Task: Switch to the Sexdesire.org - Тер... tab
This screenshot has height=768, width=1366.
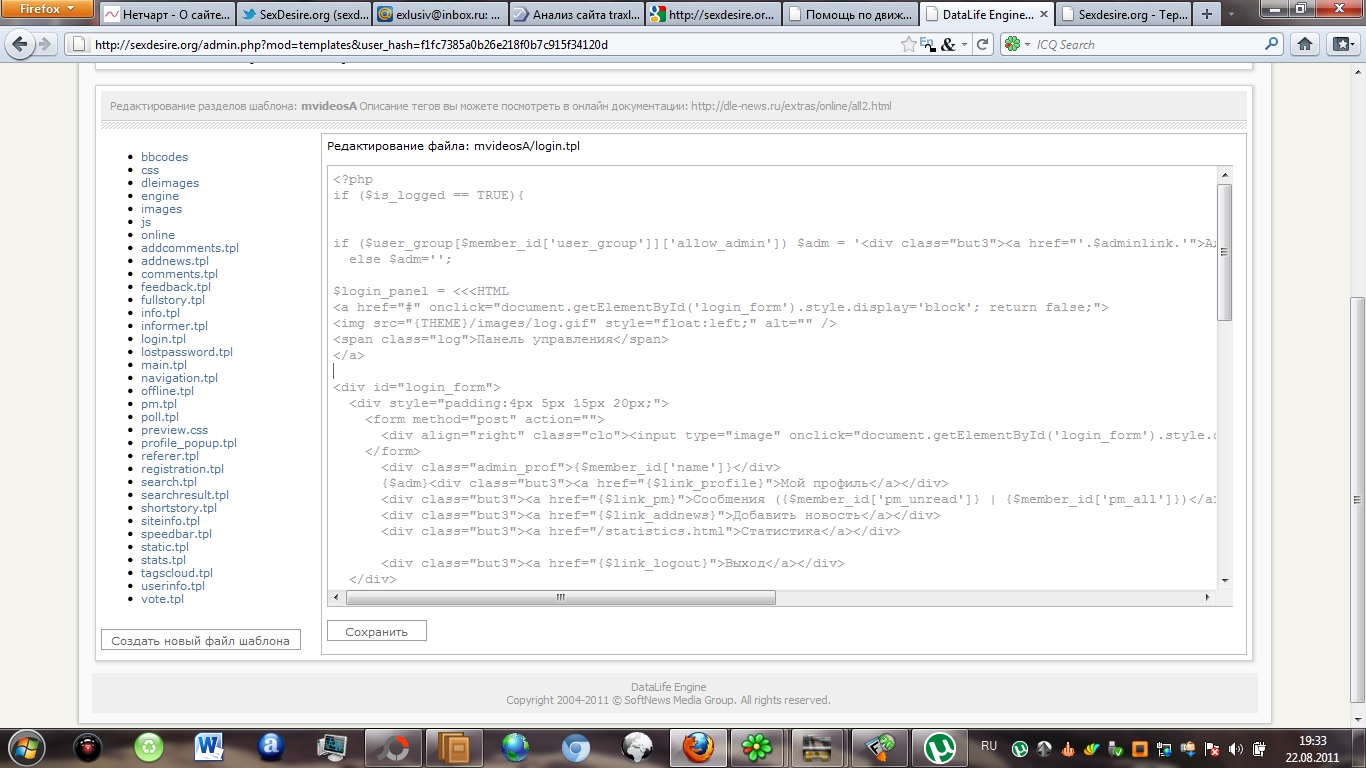Action: (x=1121, y=15)
